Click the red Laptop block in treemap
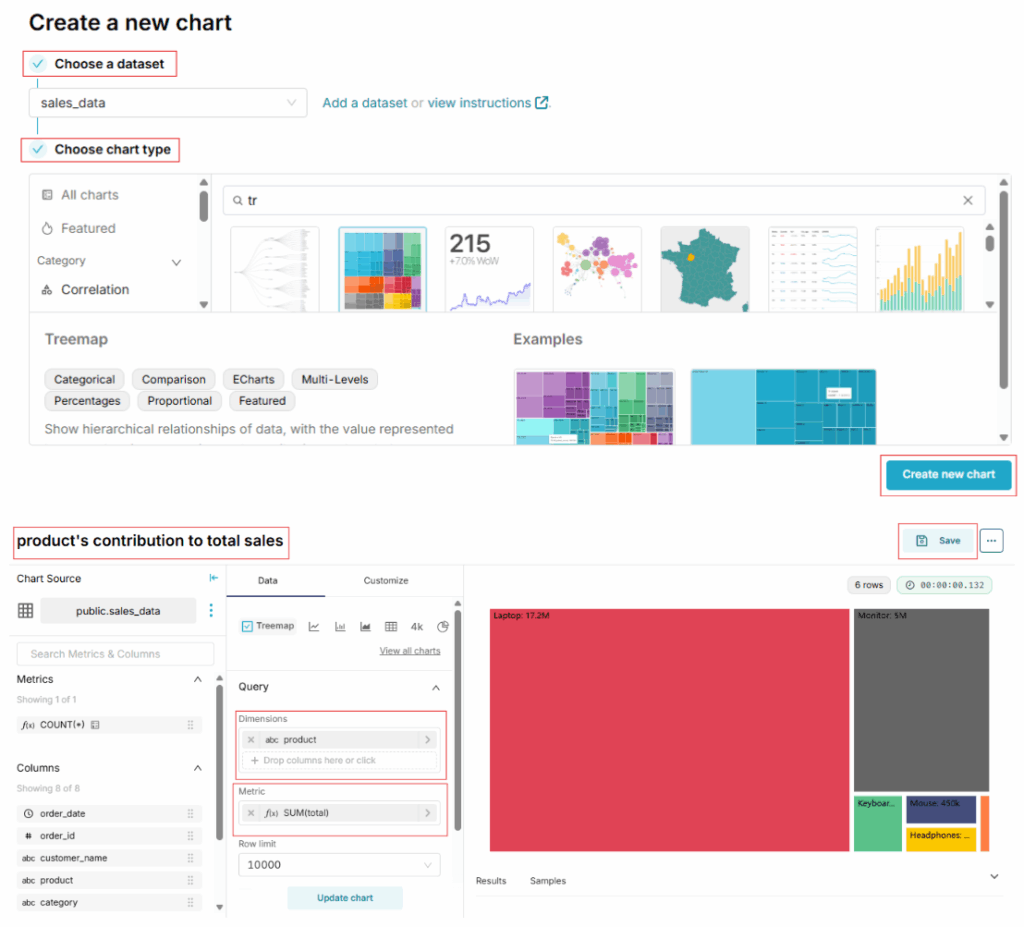Image resolution: width=1024 pixels, height=927 pixels. [669, 730]
